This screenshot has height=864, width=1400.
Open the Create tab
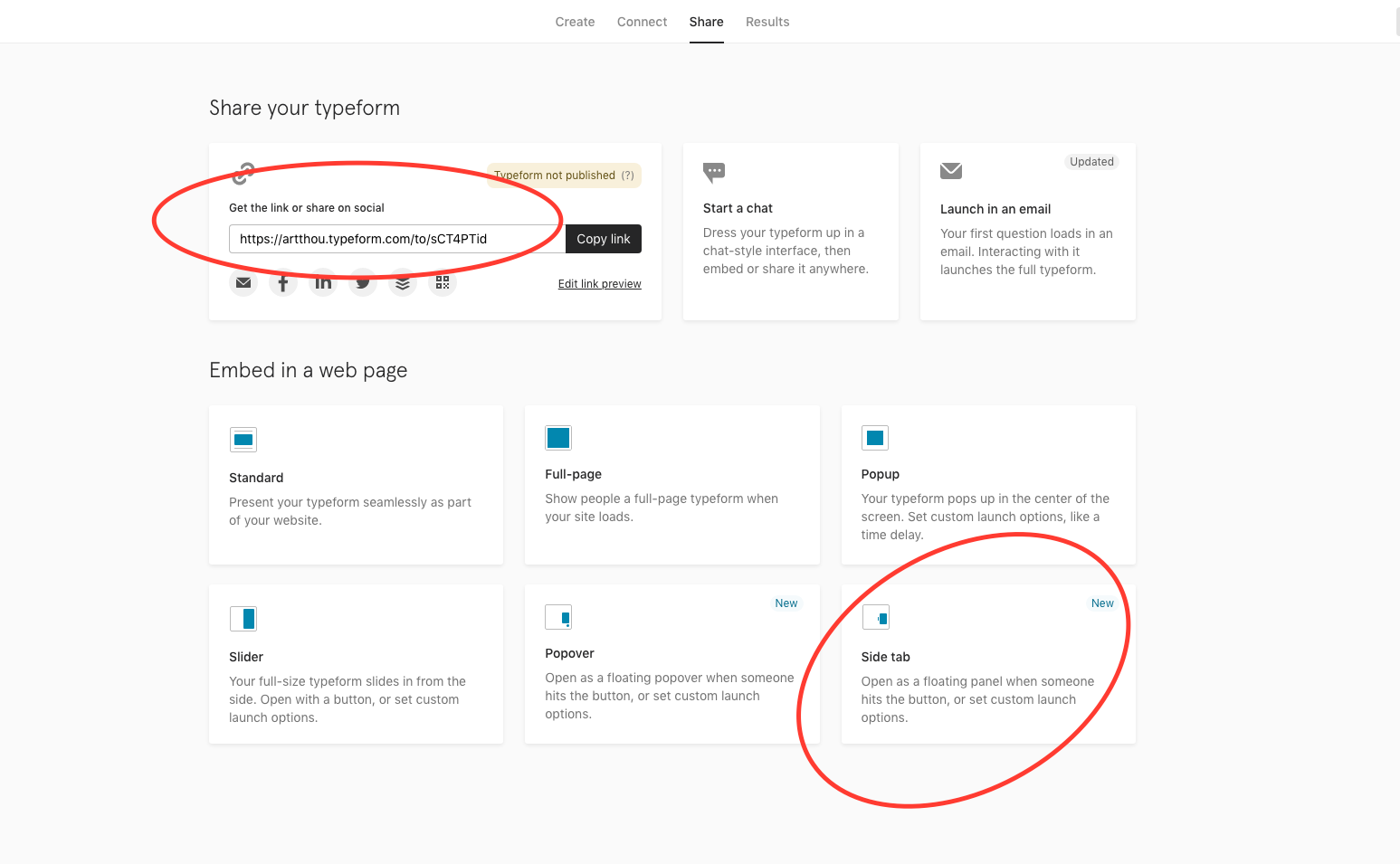(575, 22)
